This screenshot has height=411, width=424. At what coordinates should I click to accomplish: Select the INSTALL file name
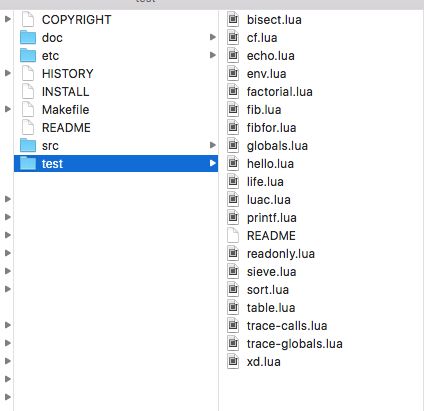(x=66, y=92)
